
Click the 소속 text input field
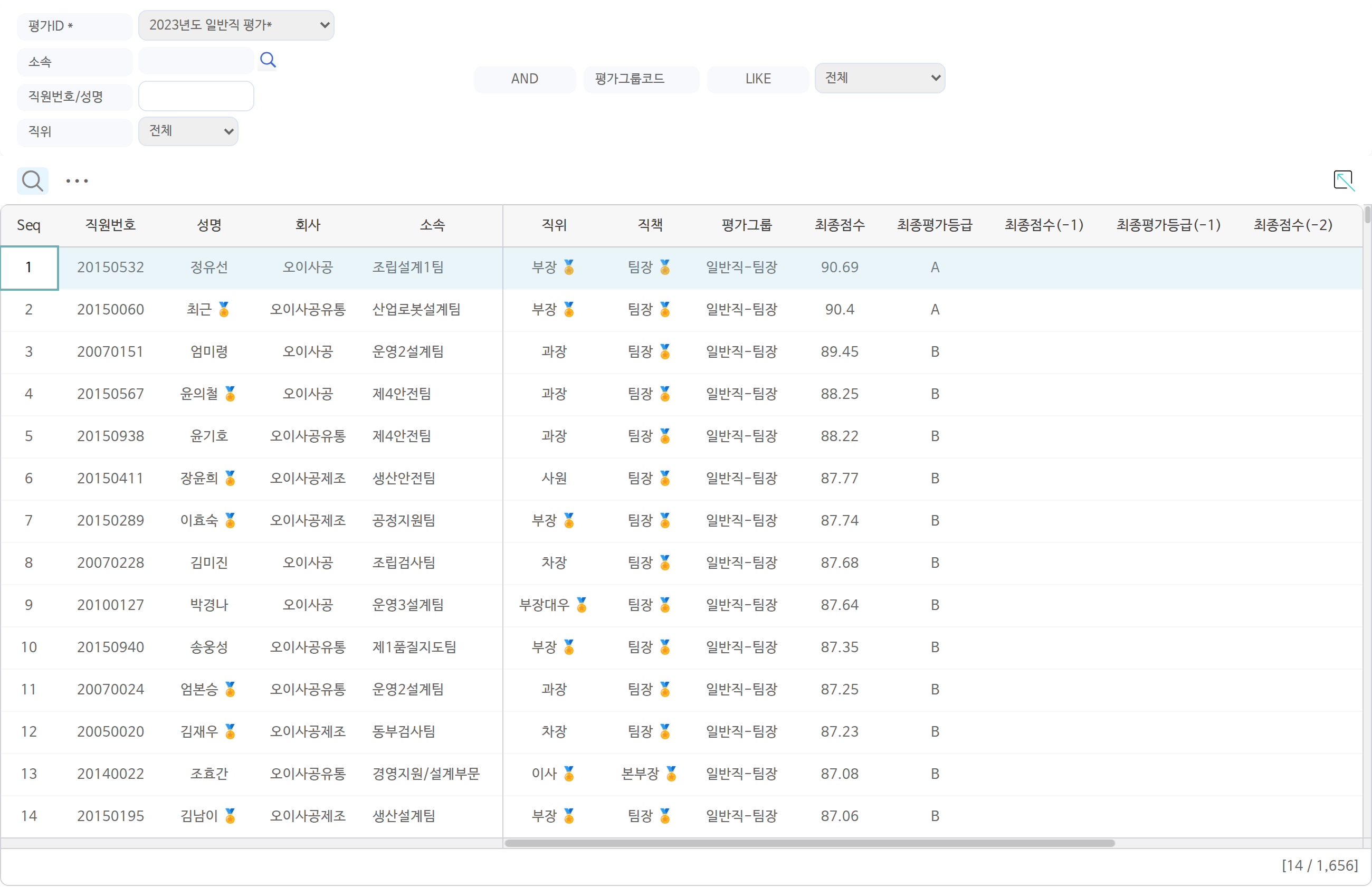pyautogui.click(x=196, y=61)
